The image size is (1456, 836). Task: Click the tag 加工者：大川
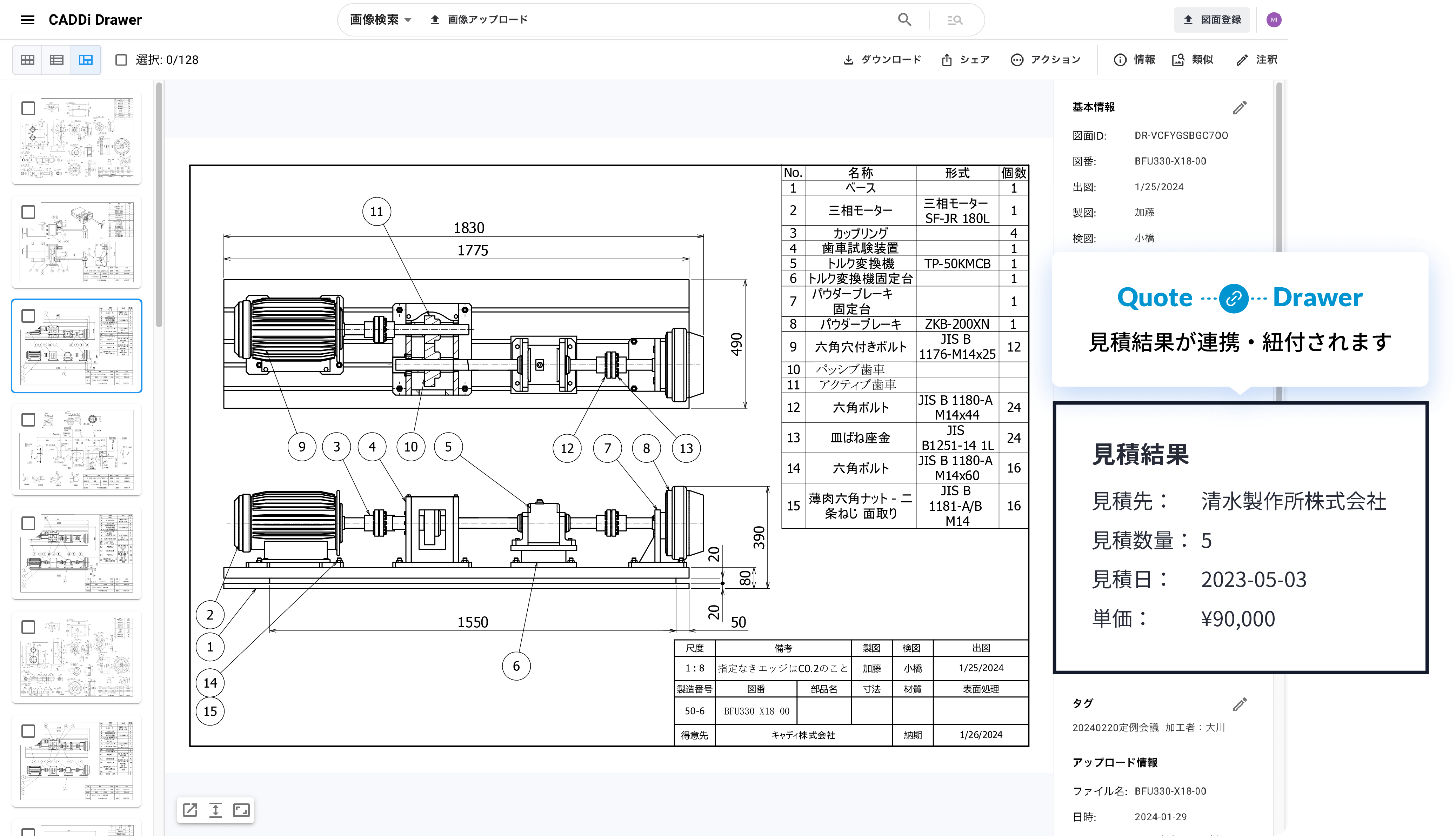click(1195, 728)
